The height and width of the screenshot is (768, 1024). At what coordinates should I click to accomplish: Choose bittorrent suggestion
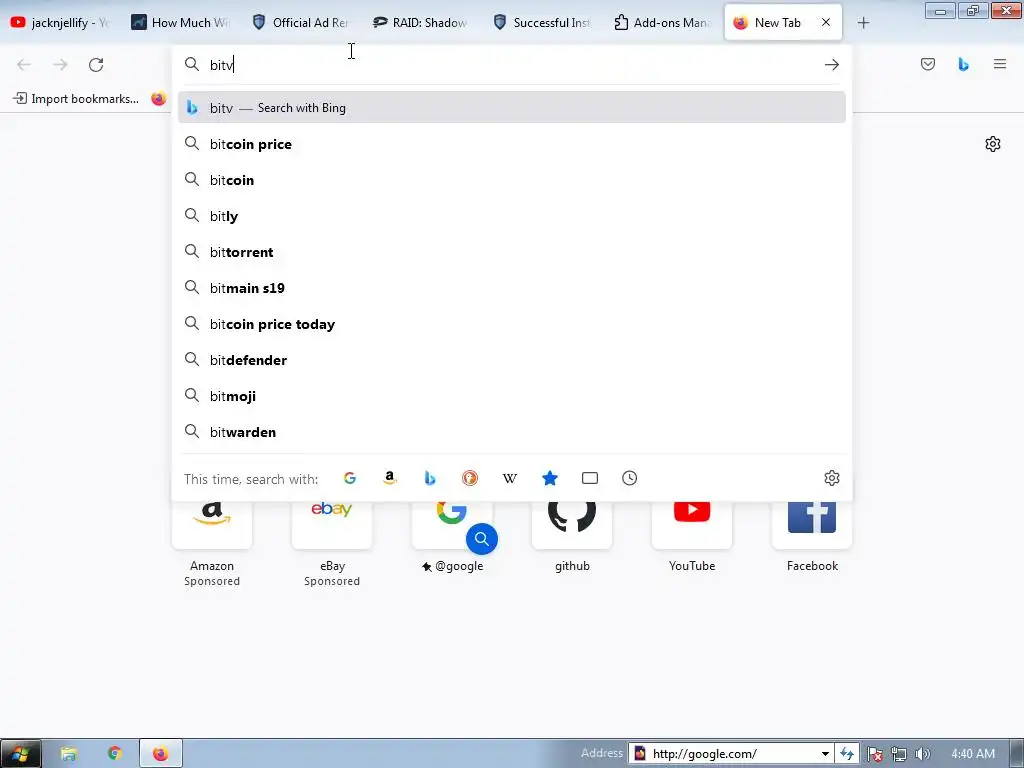click(x=512, y=251)
